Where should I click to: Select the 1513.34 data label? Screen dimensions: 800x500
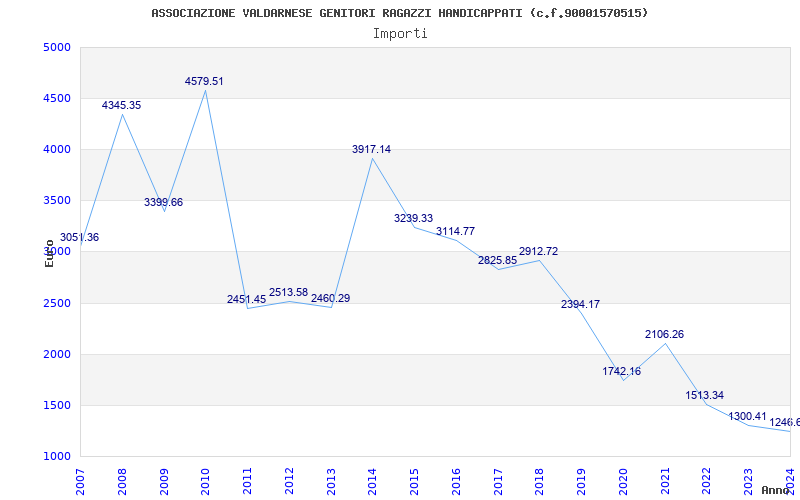click(x=704, y=395)
